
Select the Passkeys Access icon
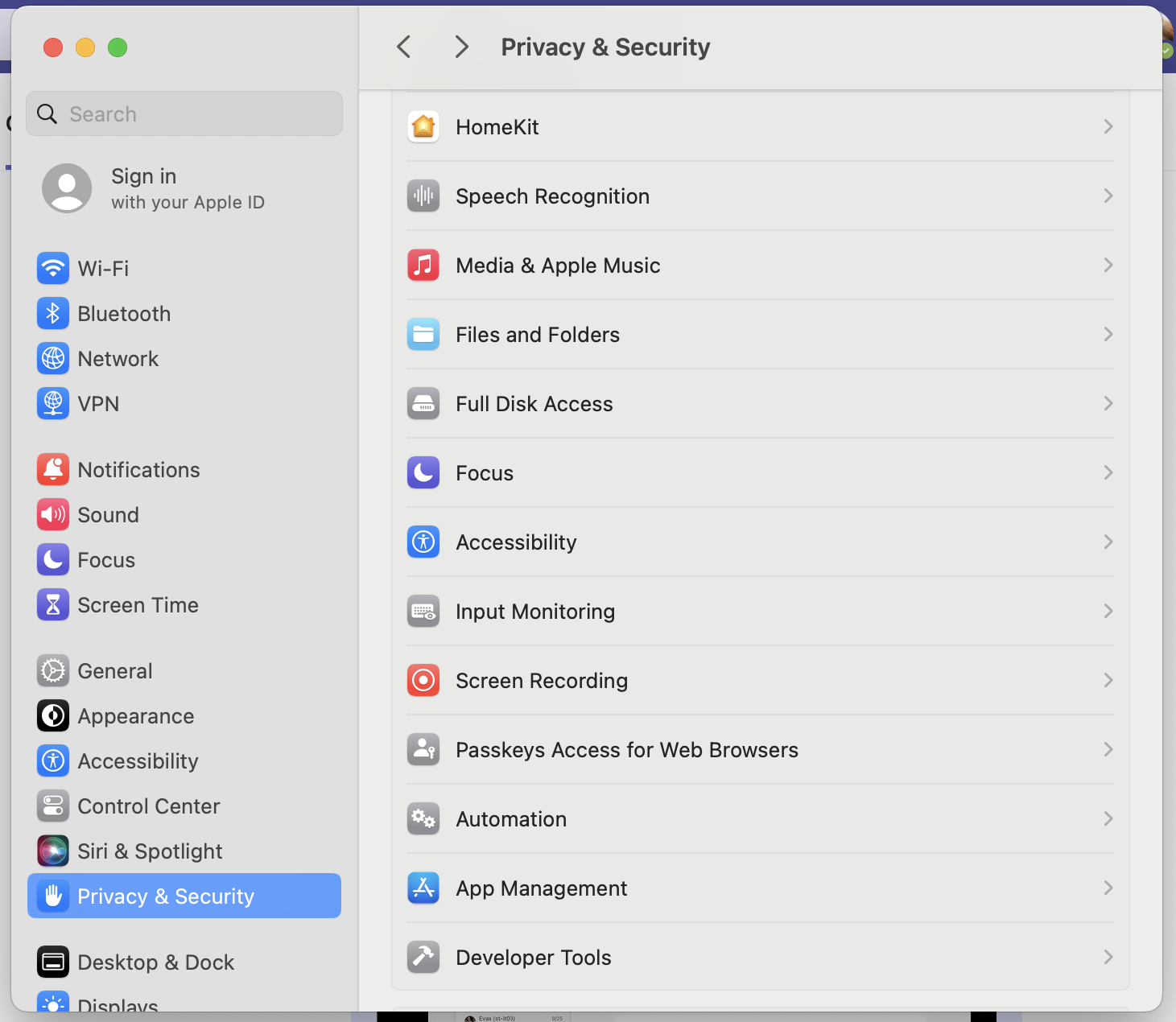point(423,750)
